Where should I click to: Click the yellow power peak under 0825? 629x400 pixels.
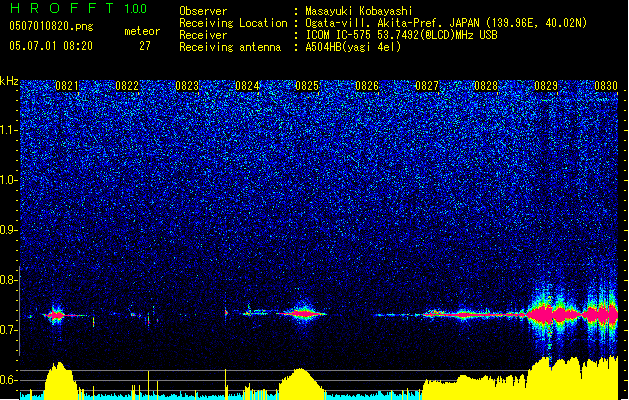coord(300,383)
